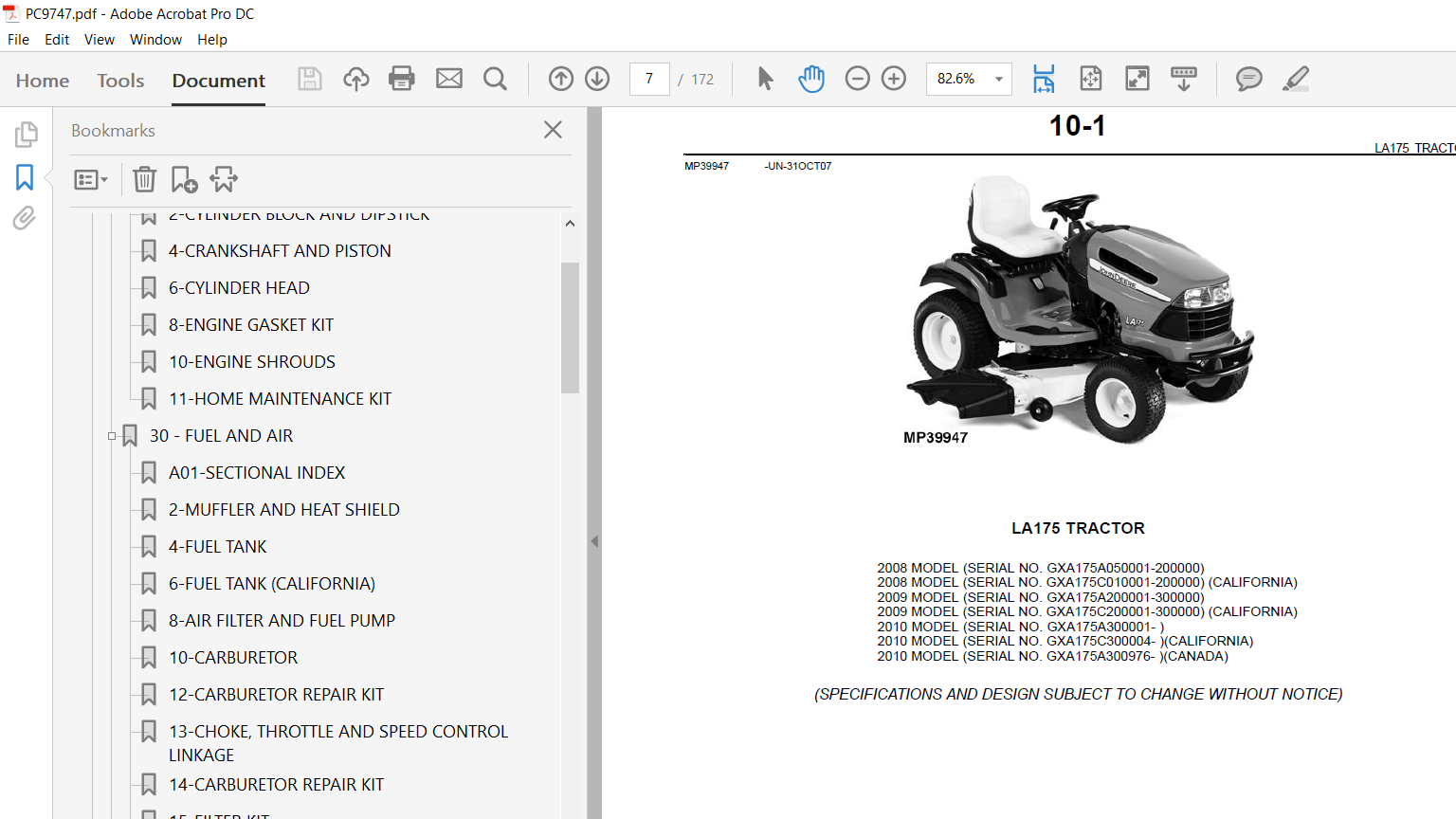The width and height of the screenshot is (1456, 819).
Task: Open Attachments paperclip sidebar icon
Action: [x=25, y=219]
